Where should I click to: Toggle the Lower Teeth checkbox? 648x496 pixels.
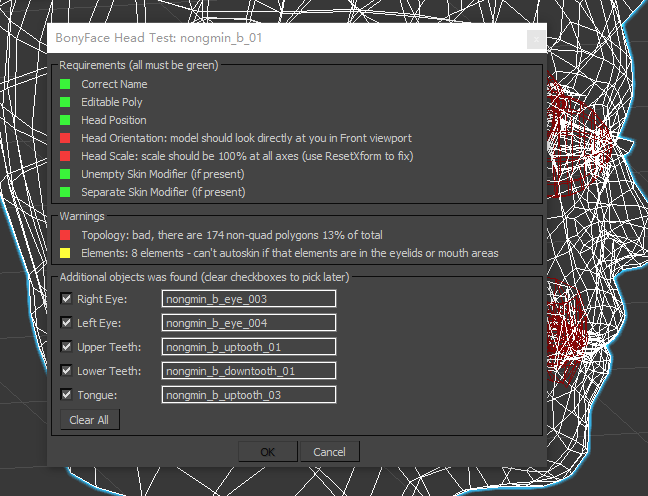click(66, 370)
